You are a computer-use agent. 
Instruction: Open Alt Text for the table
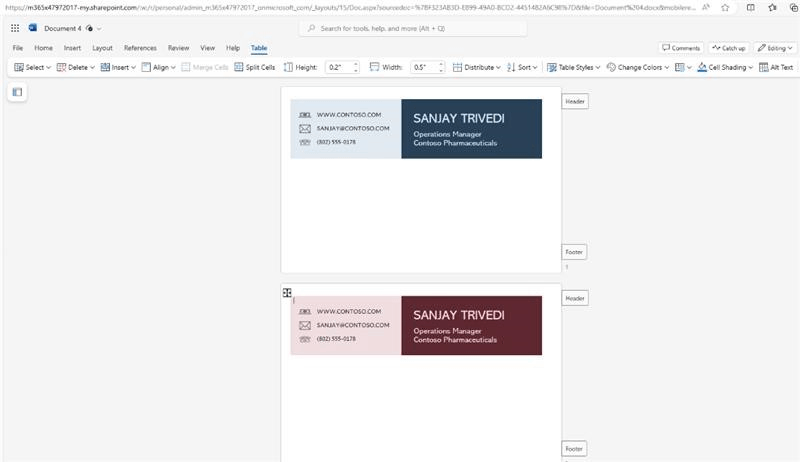pyautogui.click(x=776, y=67)
